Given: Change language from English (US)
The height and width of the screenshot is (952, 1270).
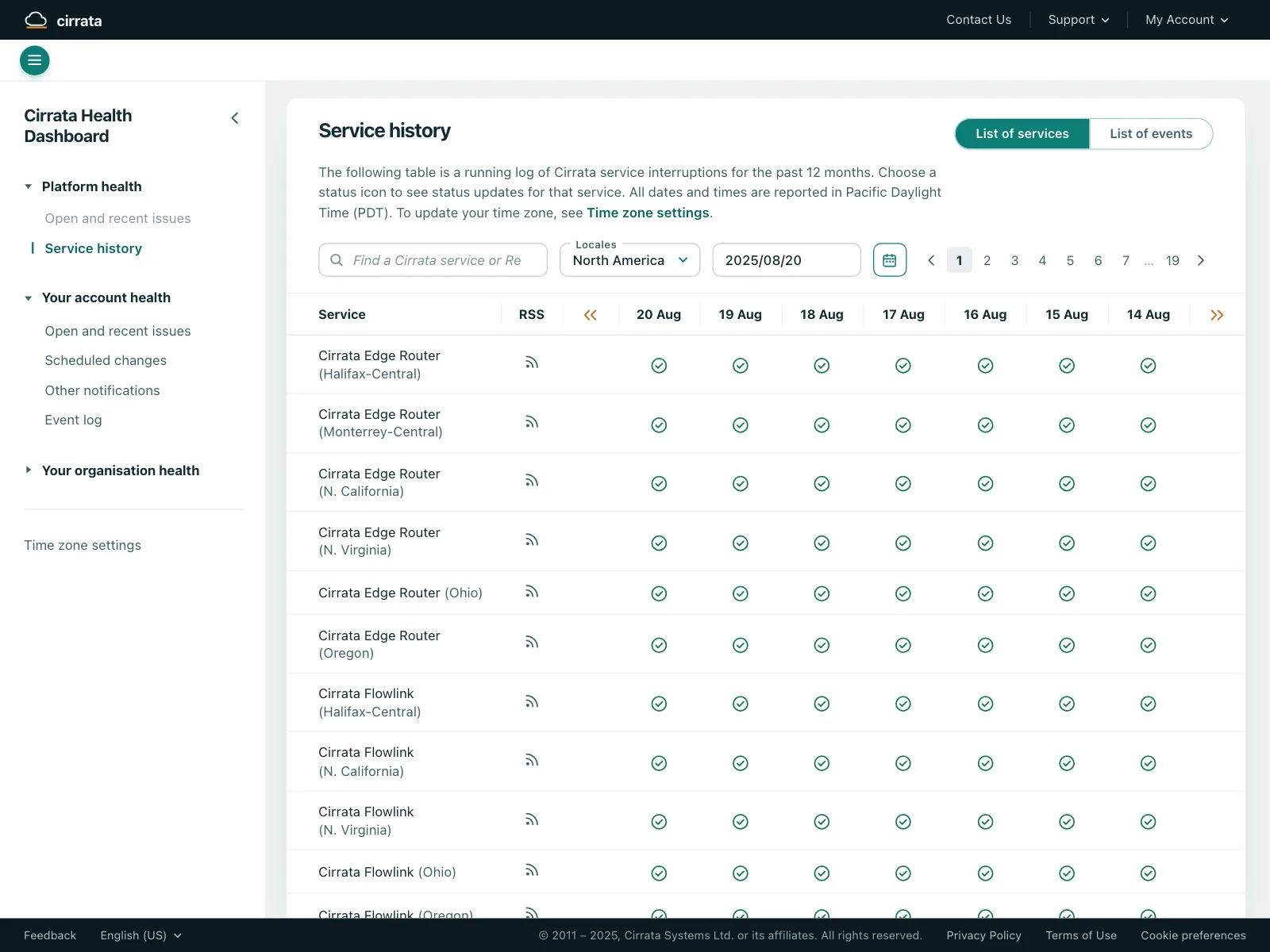Looking at the screenshot, I should pyautogui.click(x=141, y=935).
